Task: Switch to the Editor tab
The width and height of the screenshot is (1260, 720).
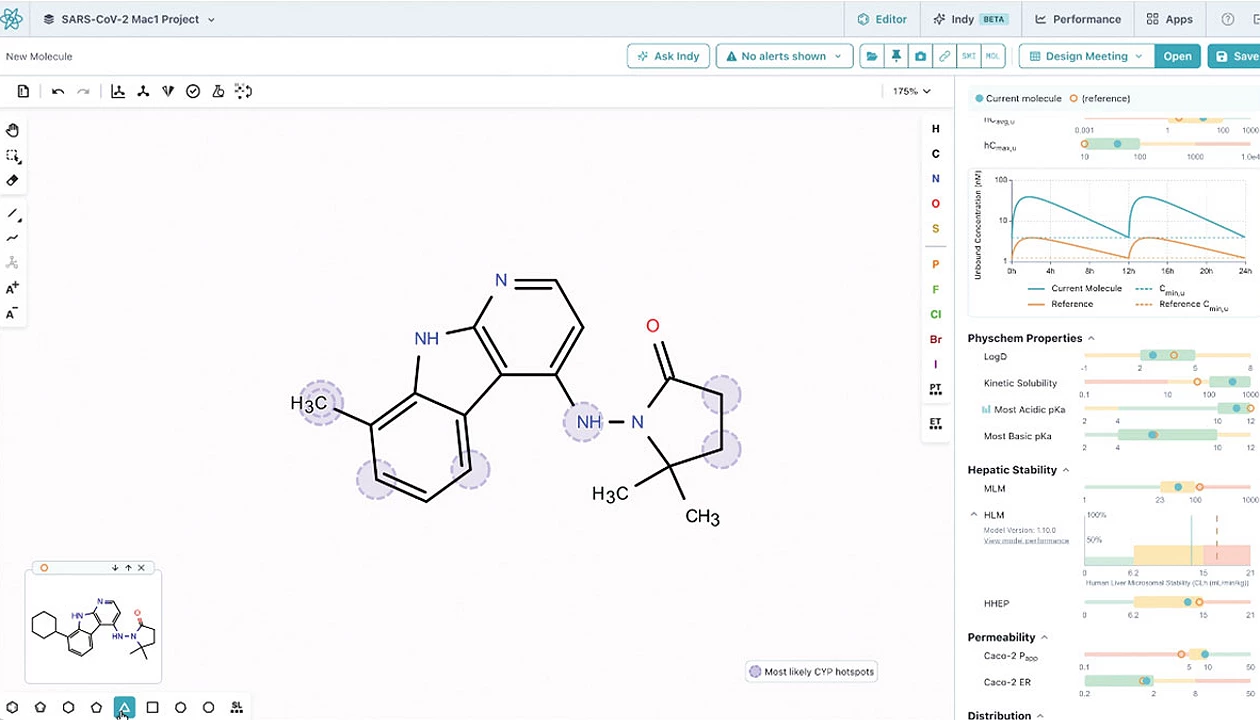Action: point(882,19)
